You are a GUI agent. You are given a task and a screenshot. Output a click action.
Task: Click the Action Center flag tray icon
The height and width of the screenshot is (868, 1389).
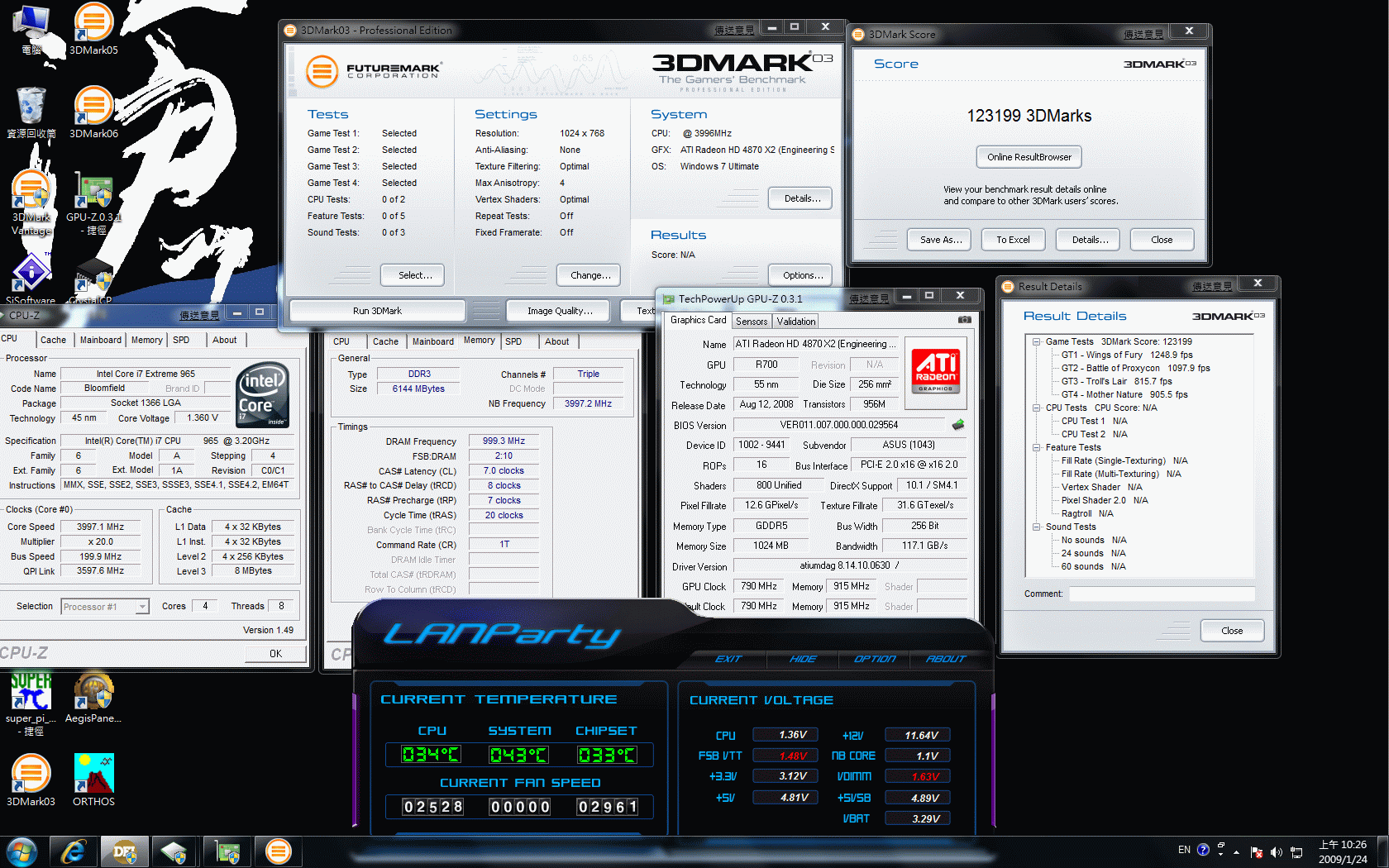click(x=1257, y=852)
